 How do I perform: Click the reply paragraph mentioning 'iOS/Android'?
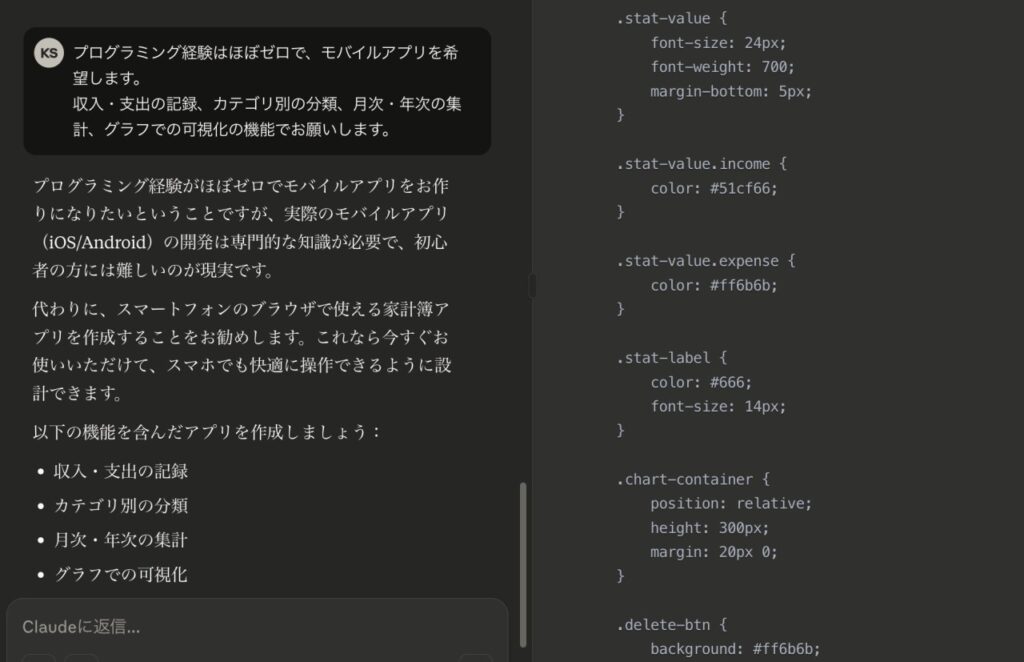240,228
